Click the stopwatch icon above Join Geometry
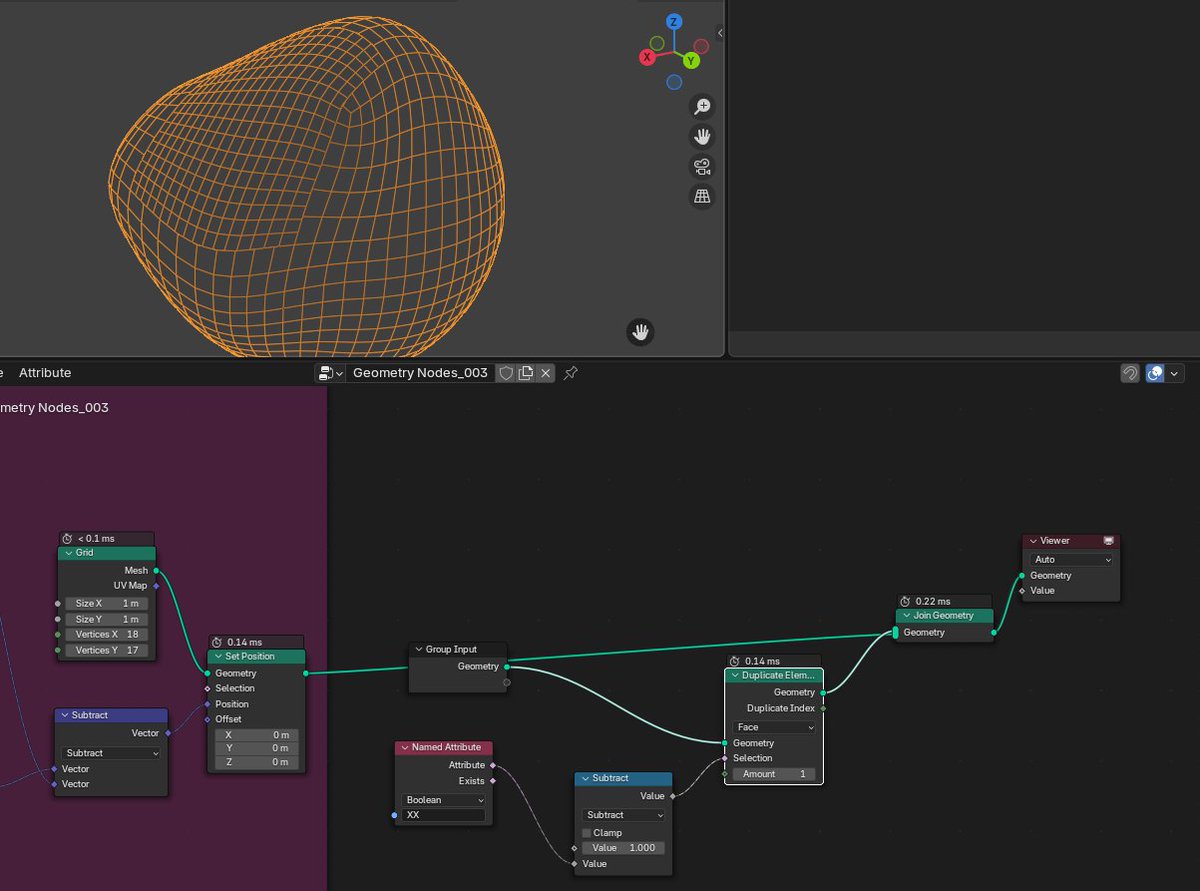1200x891 pixels. (905, 601)
